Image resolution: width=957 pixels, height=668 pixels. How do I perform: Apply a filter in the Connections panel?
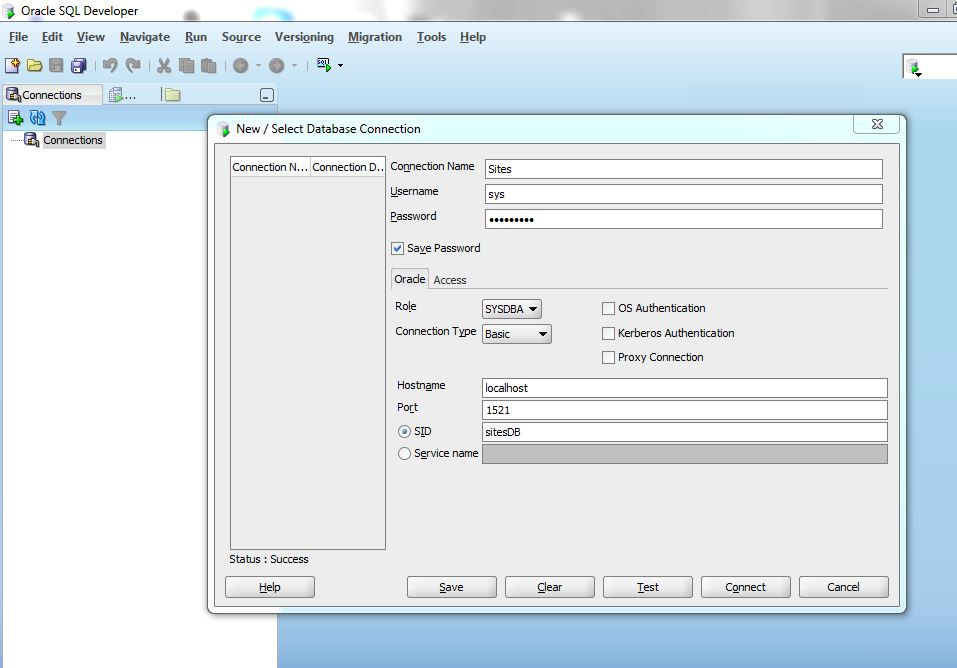60,117
